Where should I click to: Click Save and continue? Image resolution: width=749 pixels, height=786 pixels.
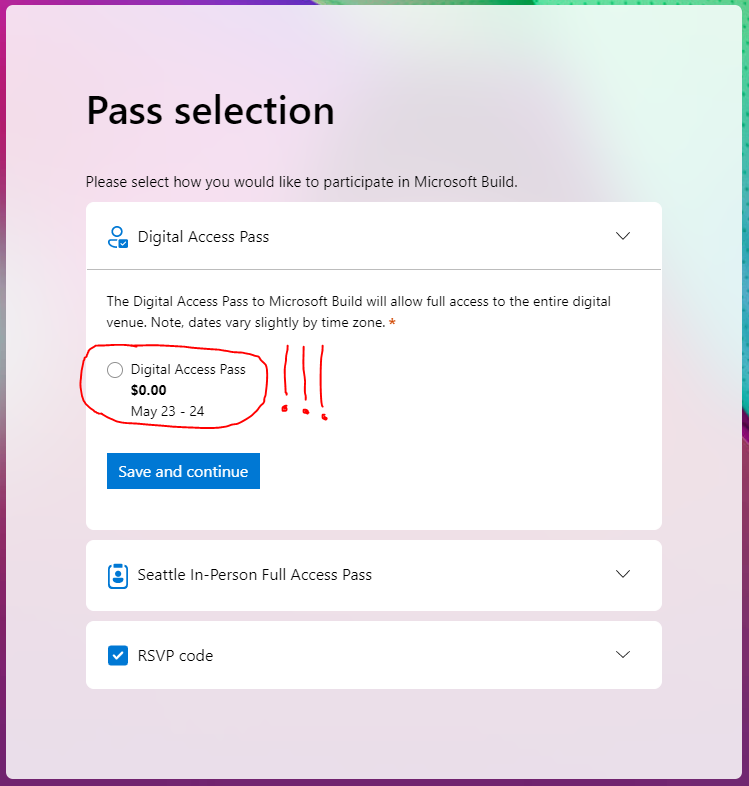tap(183, 471)
